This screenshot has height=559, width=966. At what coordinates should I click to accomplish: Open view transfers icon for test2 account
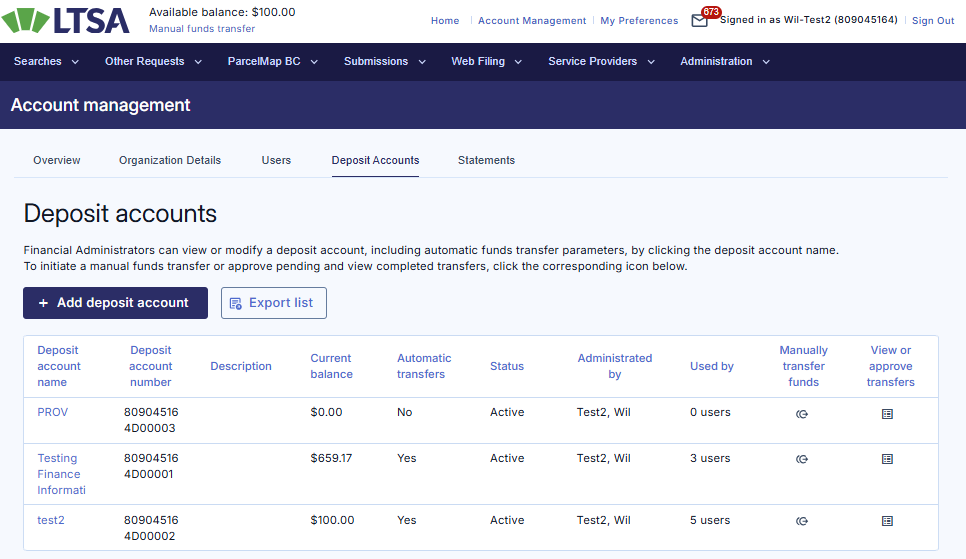pyautogui.click(x=887, y=521)
